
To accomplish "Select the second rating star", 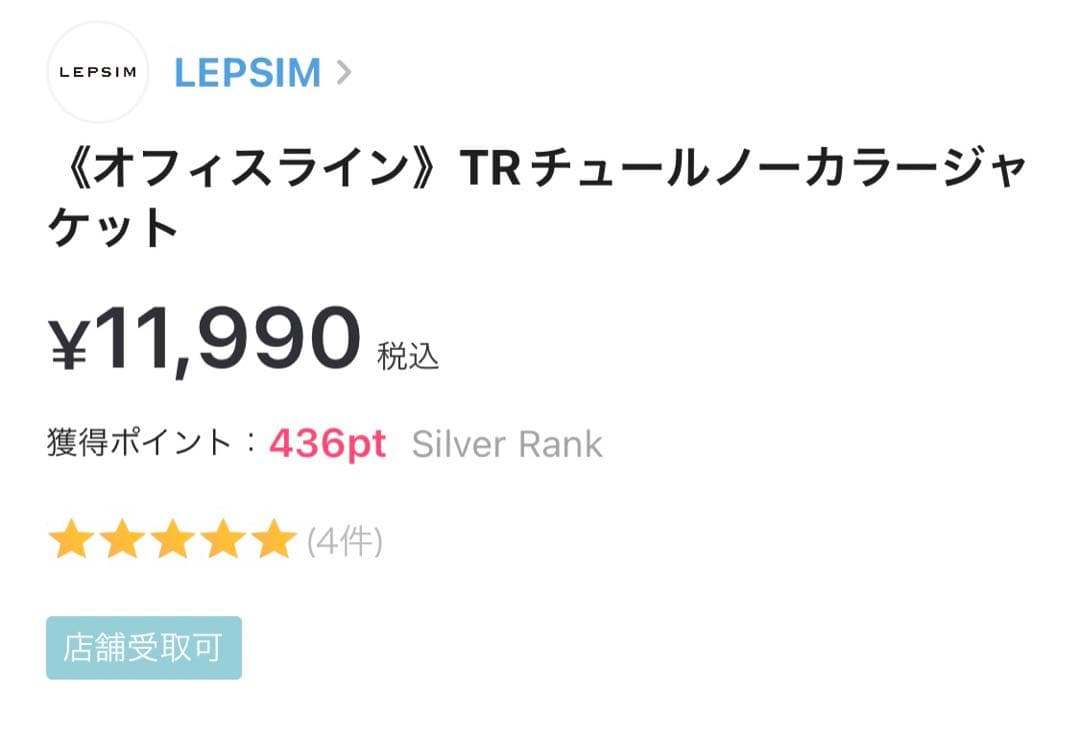I will pyautogui.click(x=123, y=540).
